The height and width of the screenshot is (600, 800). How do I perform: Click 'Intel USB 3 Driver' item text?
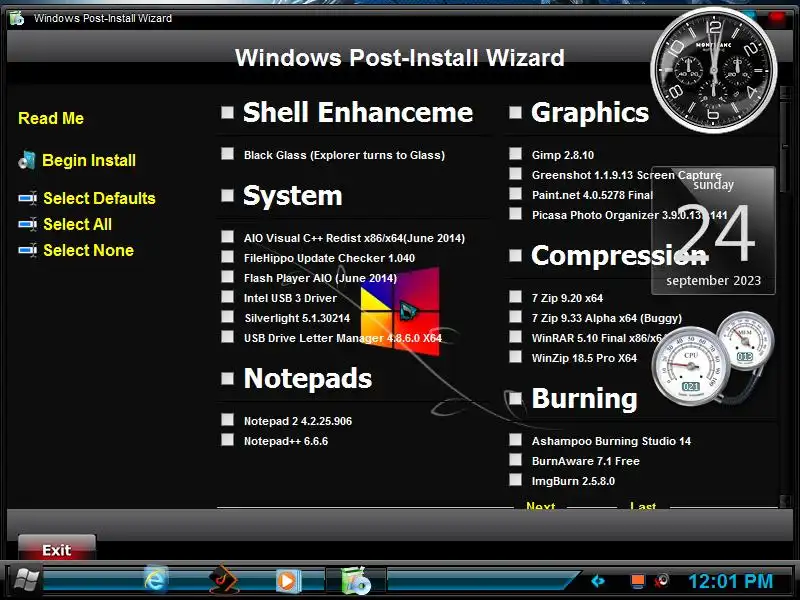[x=290, y=298]
